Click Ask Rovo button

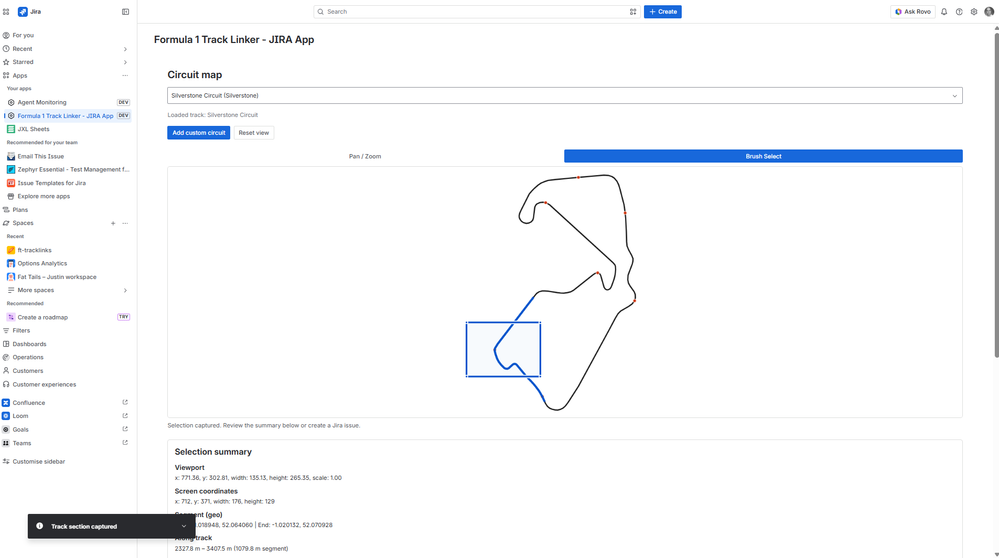(x=912, y=11)
